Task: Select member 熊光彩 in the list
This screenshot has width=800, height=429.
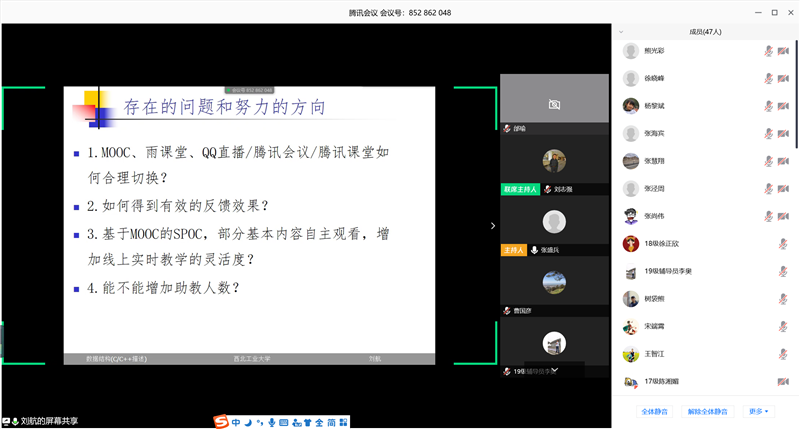Action: 706,51
